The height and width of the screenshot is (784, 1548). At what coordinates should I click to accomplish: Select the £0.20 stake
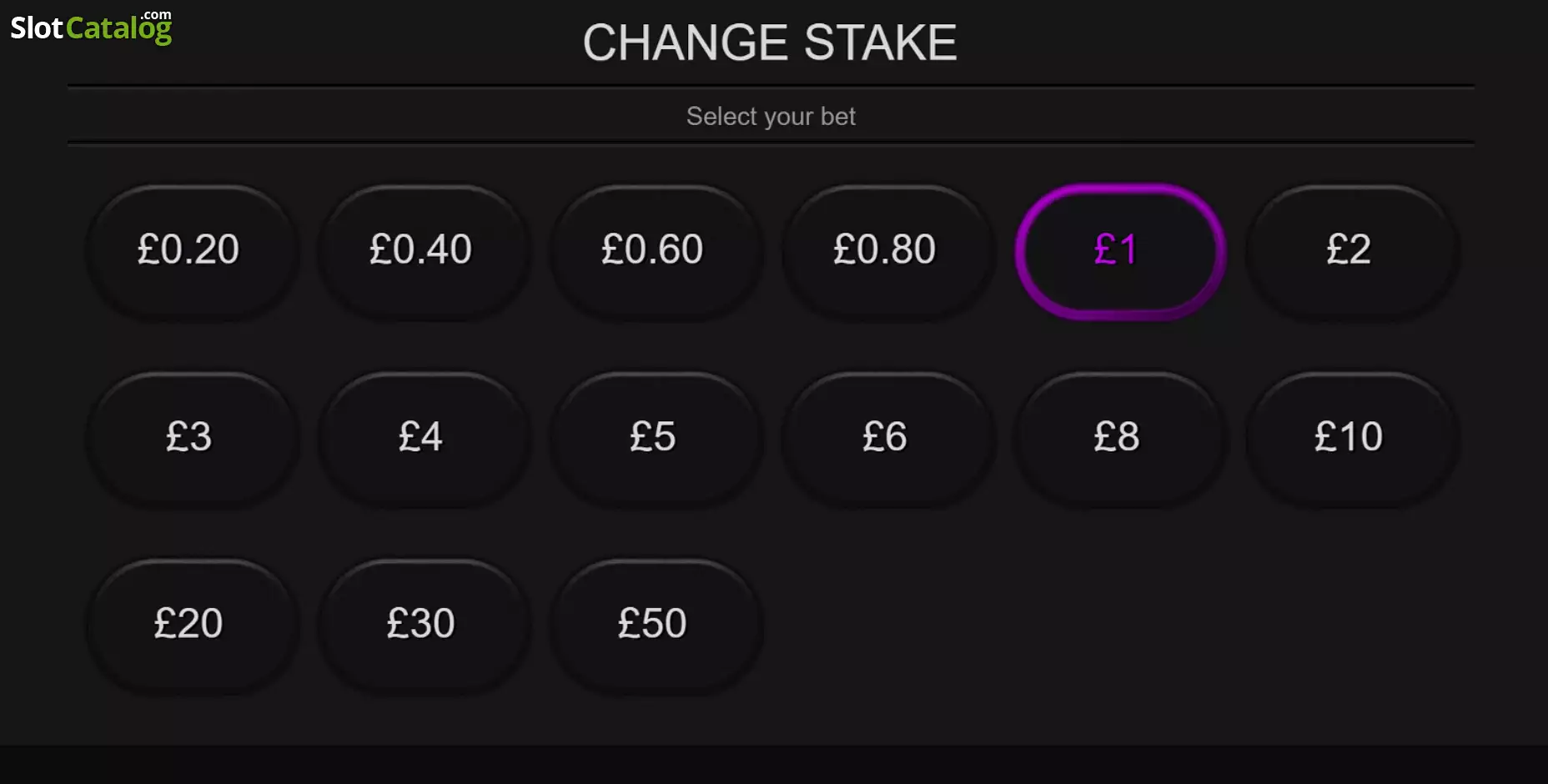[190, 250]
